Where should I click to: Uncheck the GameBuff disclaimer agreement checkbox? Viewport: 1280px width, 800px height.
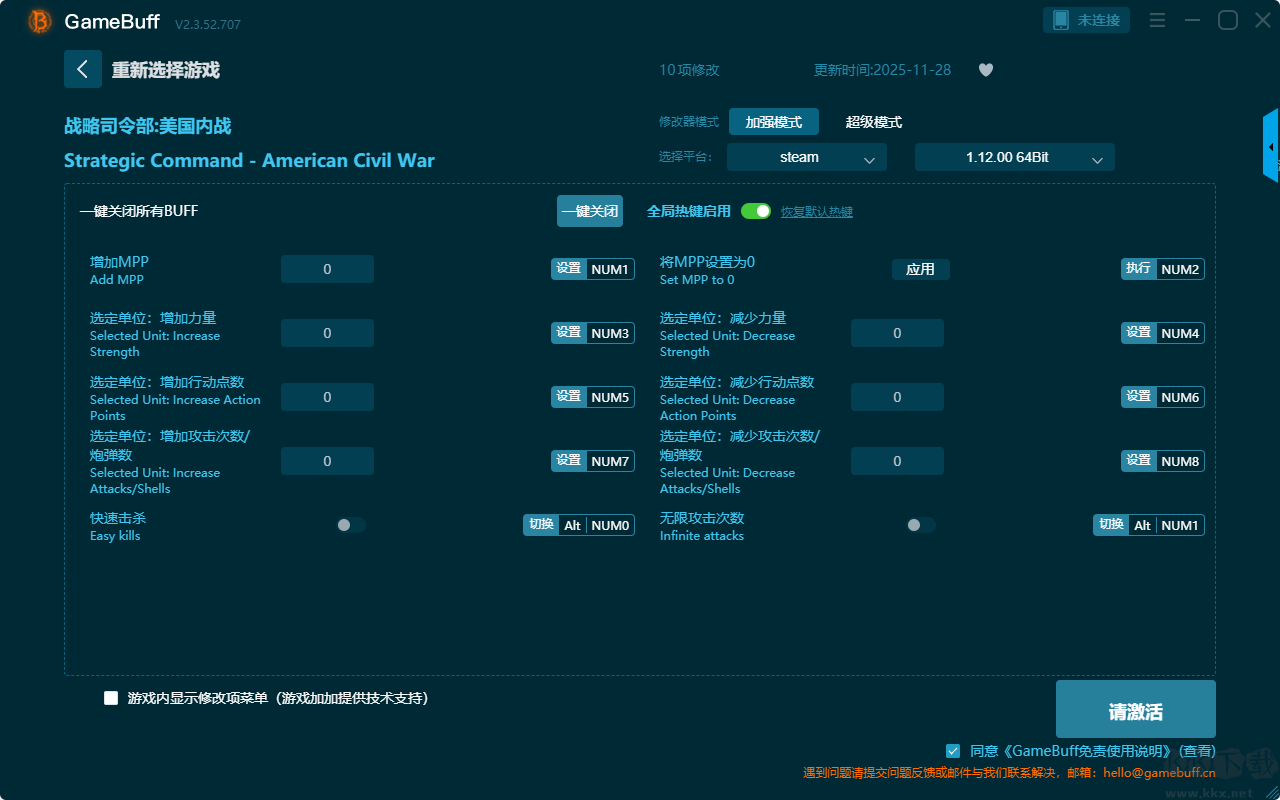(953, 750)
